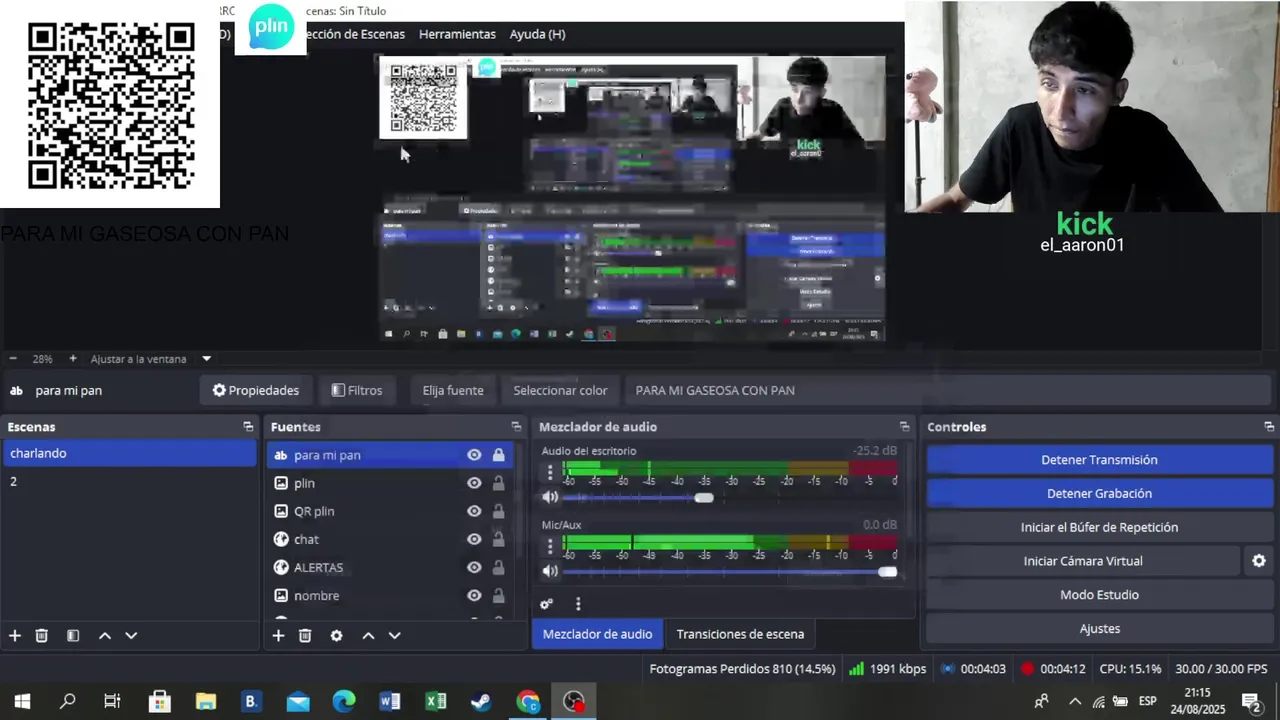Open Colección de Escenas menu
This screenshot has width=1280, height=720.
click(x=357, y=34)
